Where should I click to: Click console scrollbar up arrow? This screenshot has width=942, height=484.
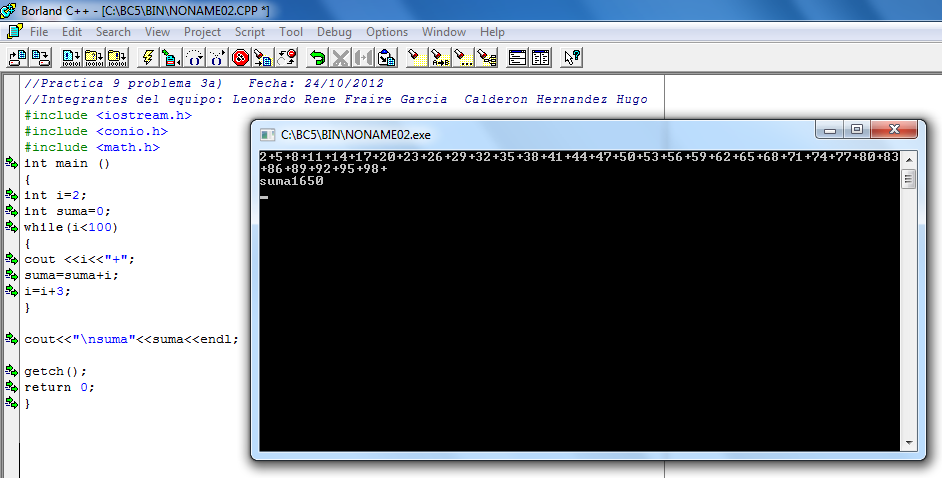pyautogui.click(x=908, y=159)
